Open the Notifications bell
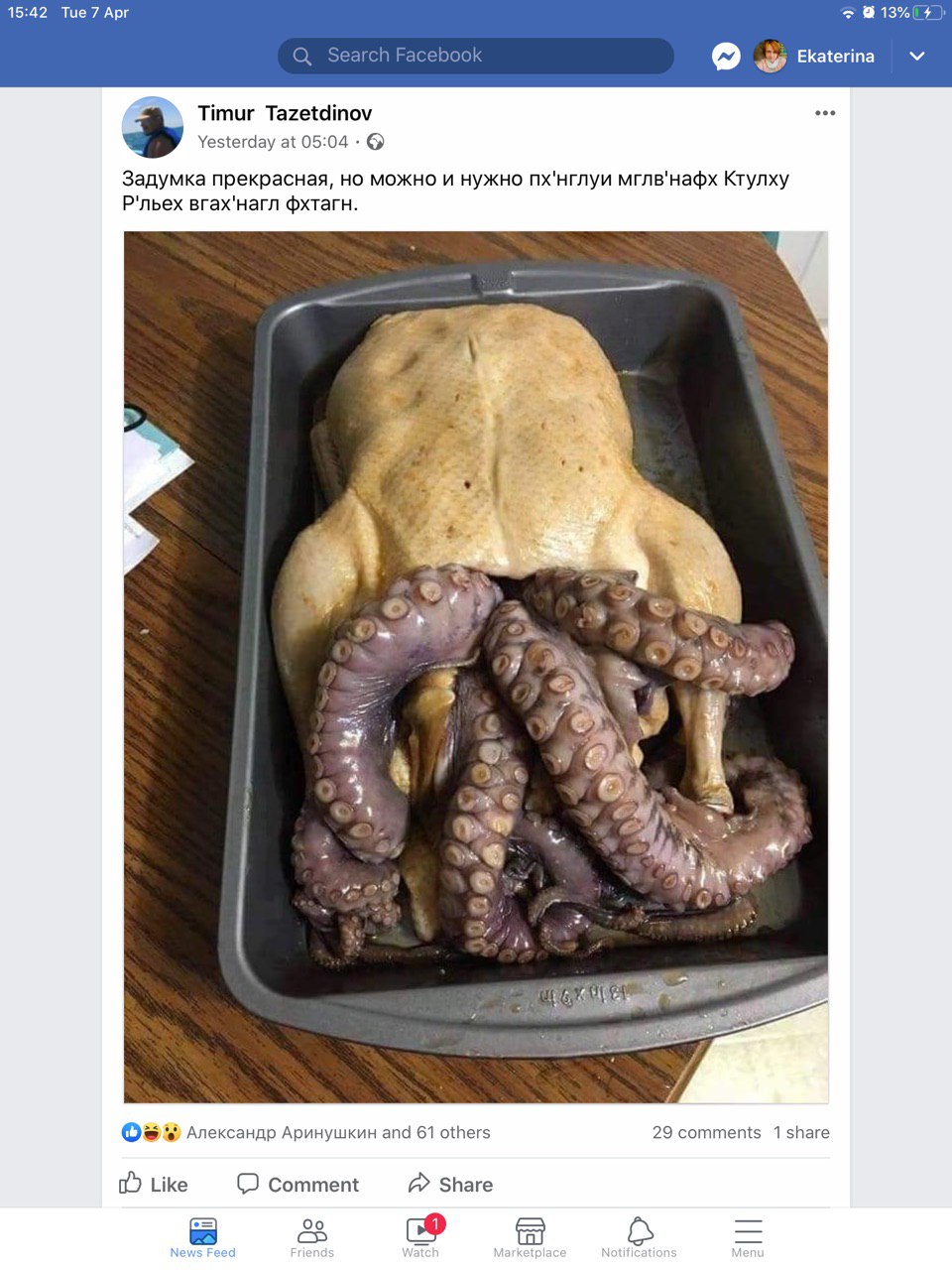The width and height of the screenshot is (952, 1270). (640, 1238)
